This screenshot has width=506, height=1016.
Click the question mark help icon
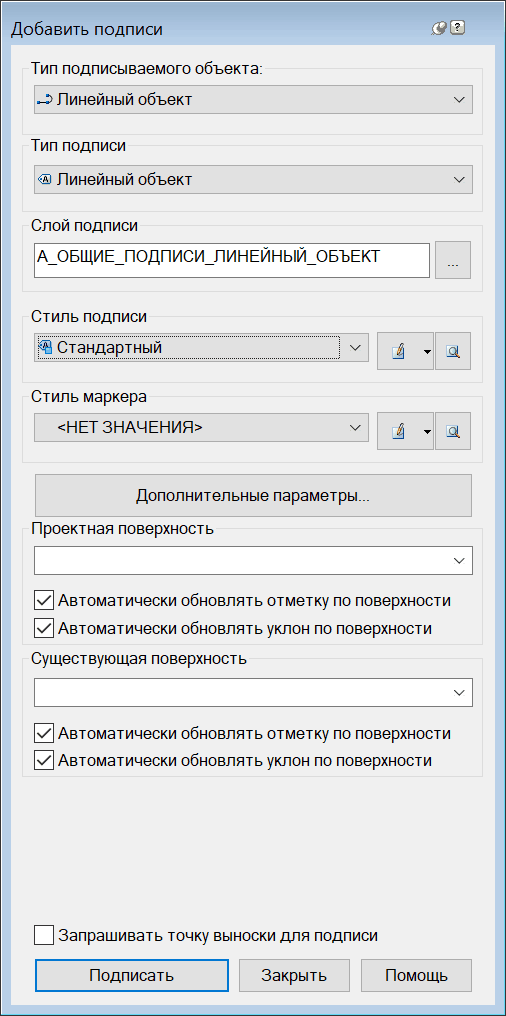(457, 28)
